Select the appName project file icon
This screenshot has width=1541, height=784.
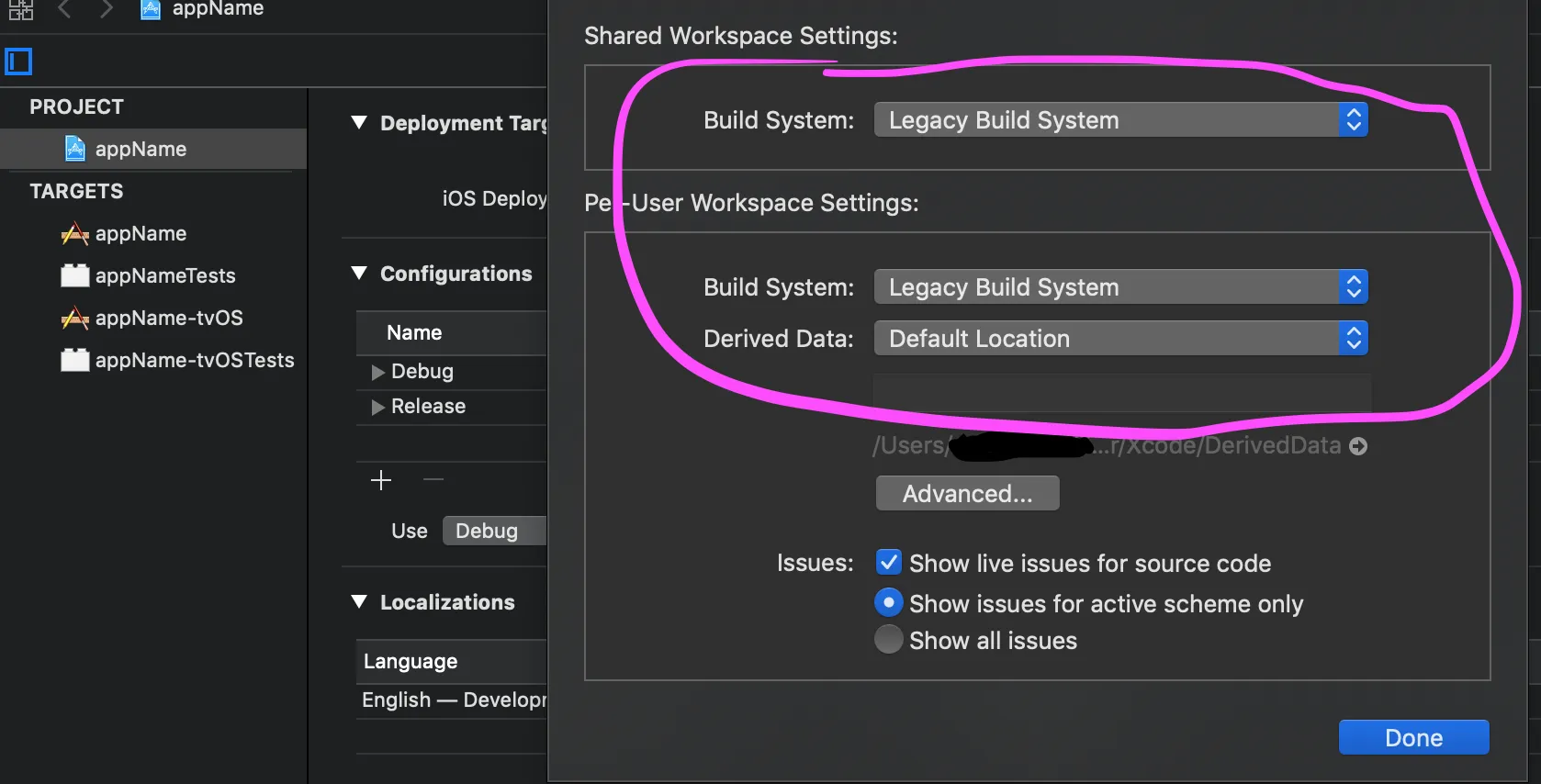pyautogui.click(x=75, y=149)
